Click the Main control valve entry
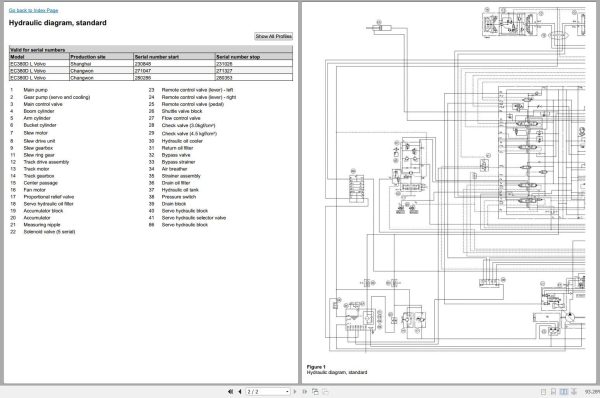Viewport: 600px width, 398px height. (x=43, y=104)
